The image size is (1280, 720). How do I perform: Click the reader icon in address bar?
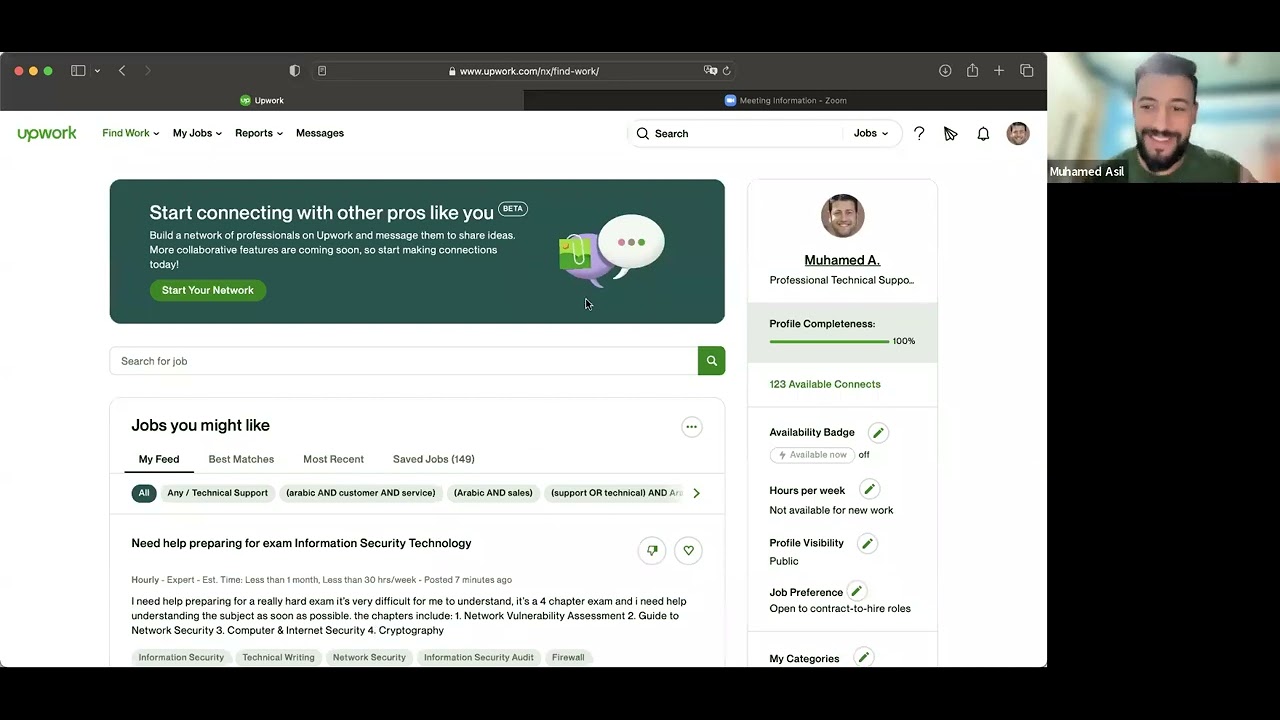[322, 71]
